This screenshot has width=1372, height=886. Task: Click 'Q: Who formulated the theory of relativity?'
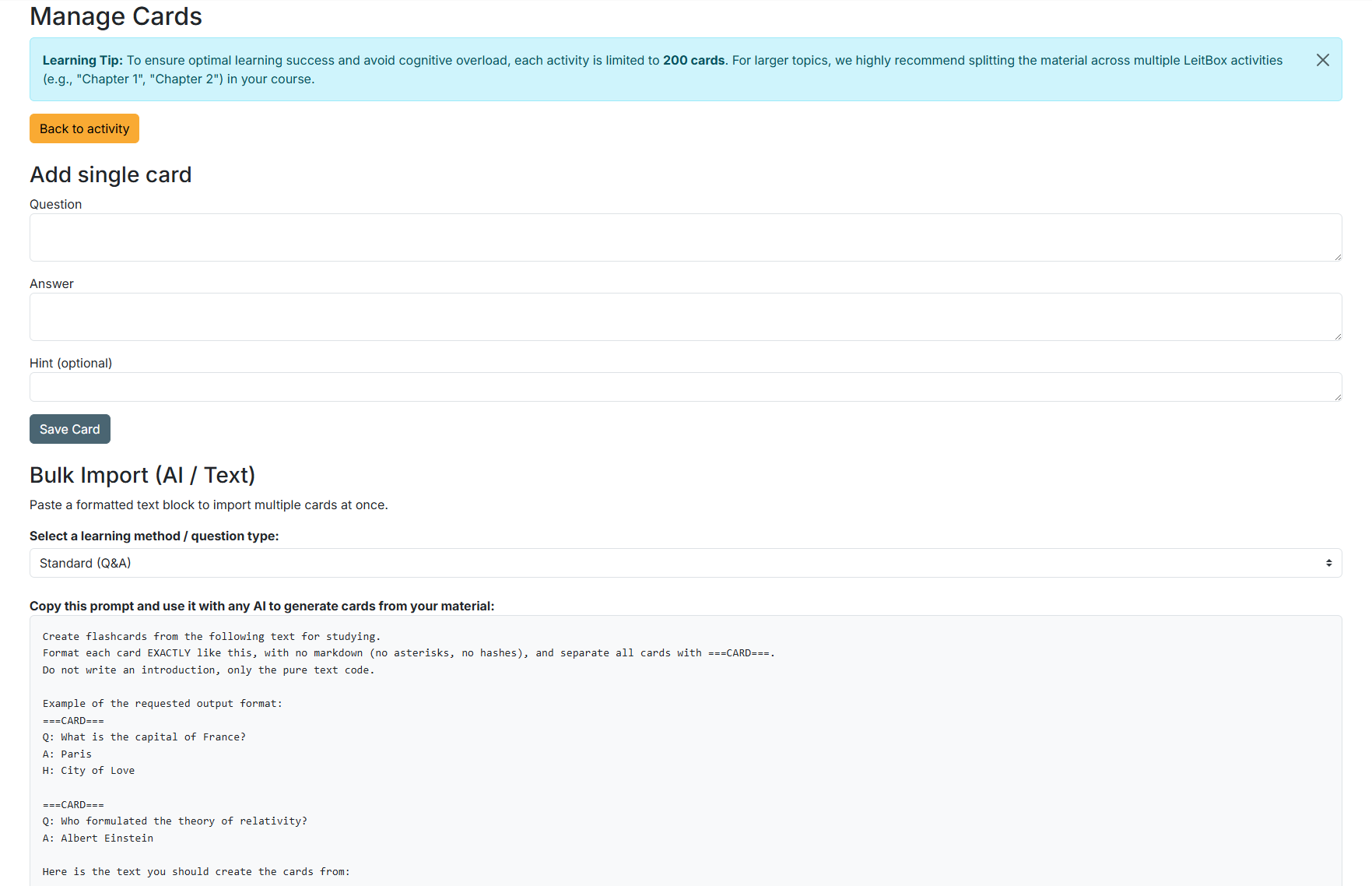click(175, 821)
